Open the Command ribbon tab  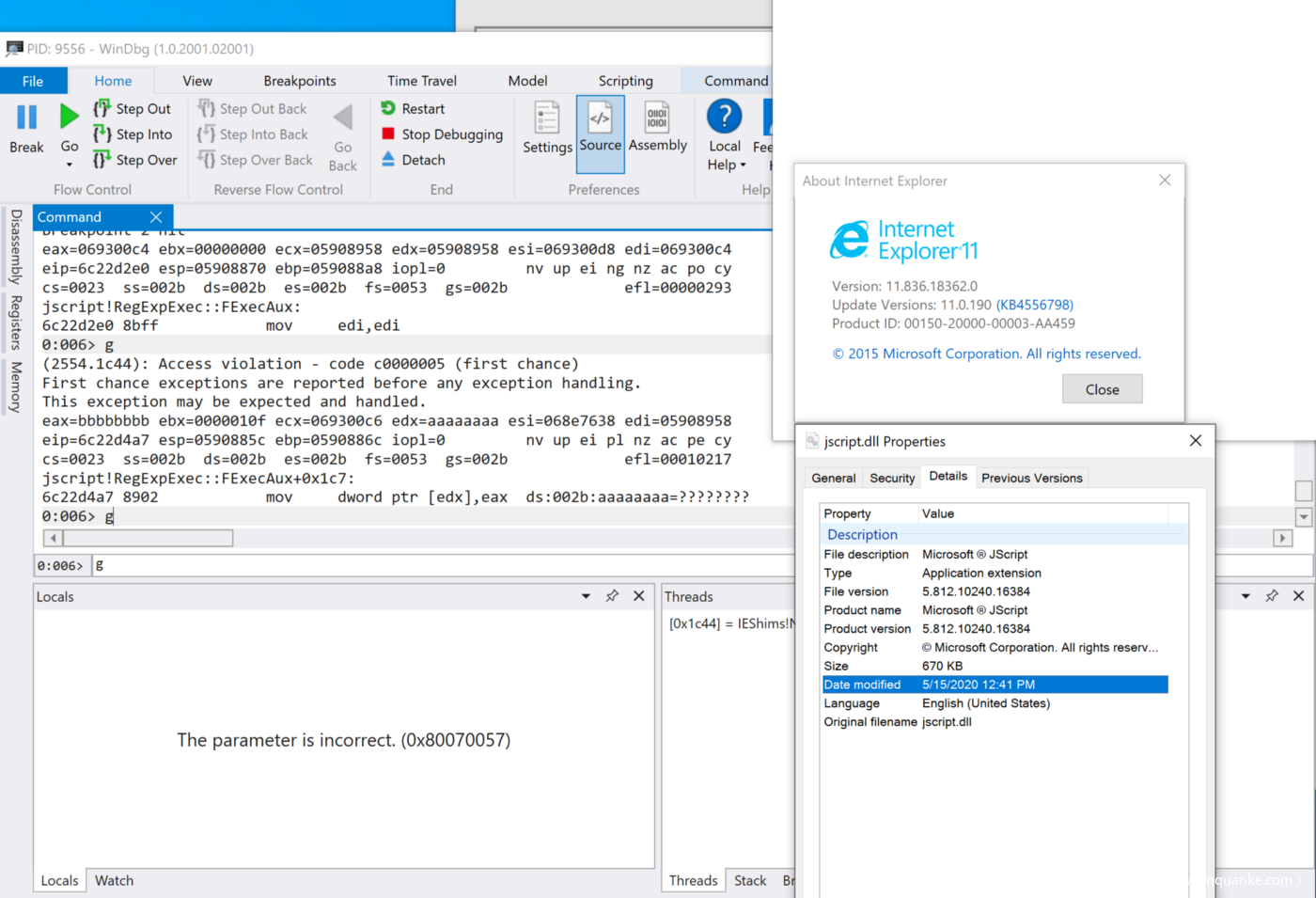[x=736, y=81]
